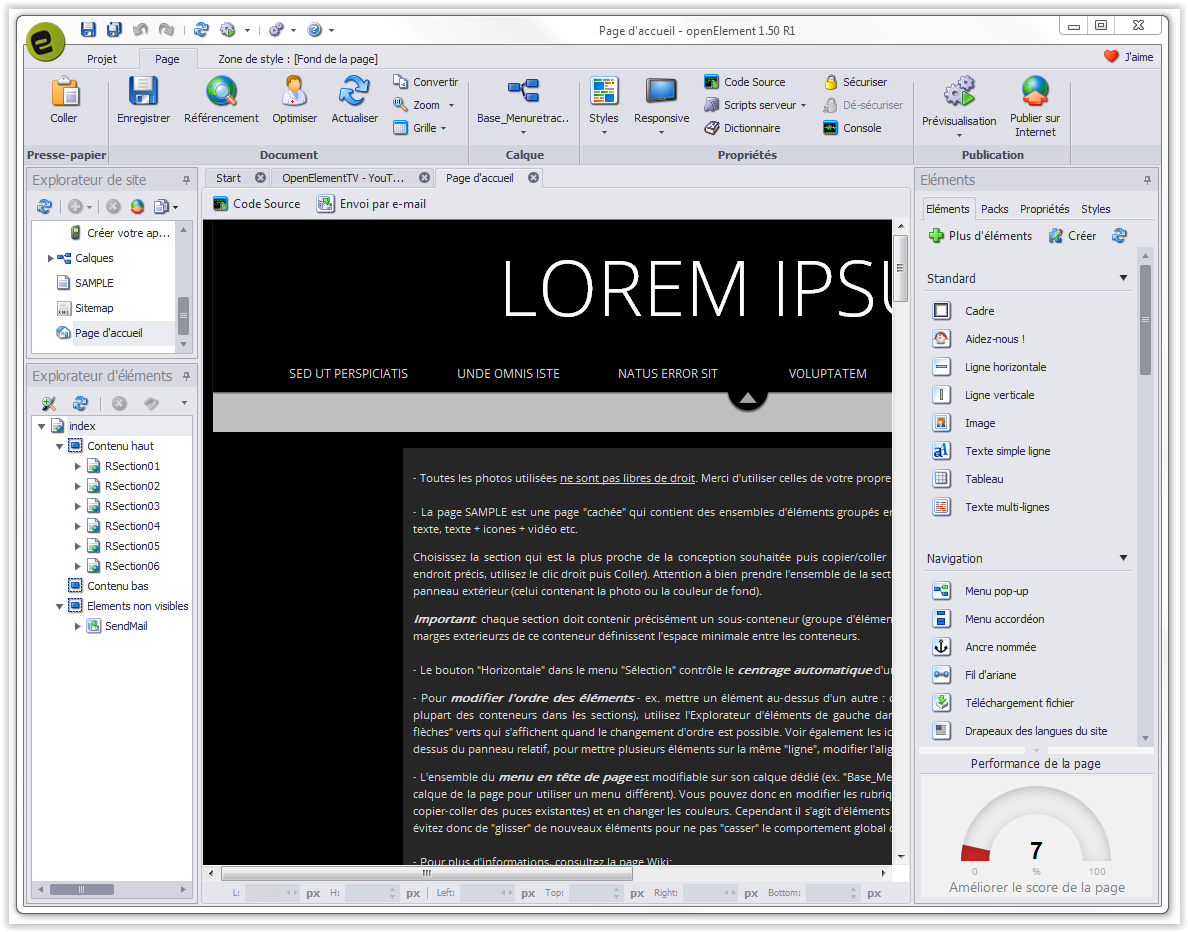This screenshot has height=932, width=1188.
Task: Open the Packs tab in Eléments
Action: coord(994,209)
